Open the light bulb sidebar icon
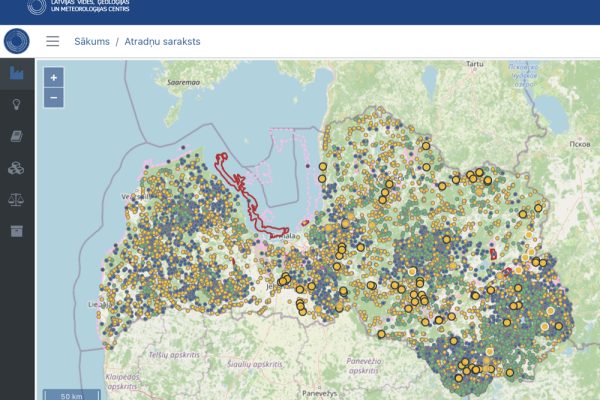This screenshot has height=400, width=600. pyautogui.click(x=16, y=104)
